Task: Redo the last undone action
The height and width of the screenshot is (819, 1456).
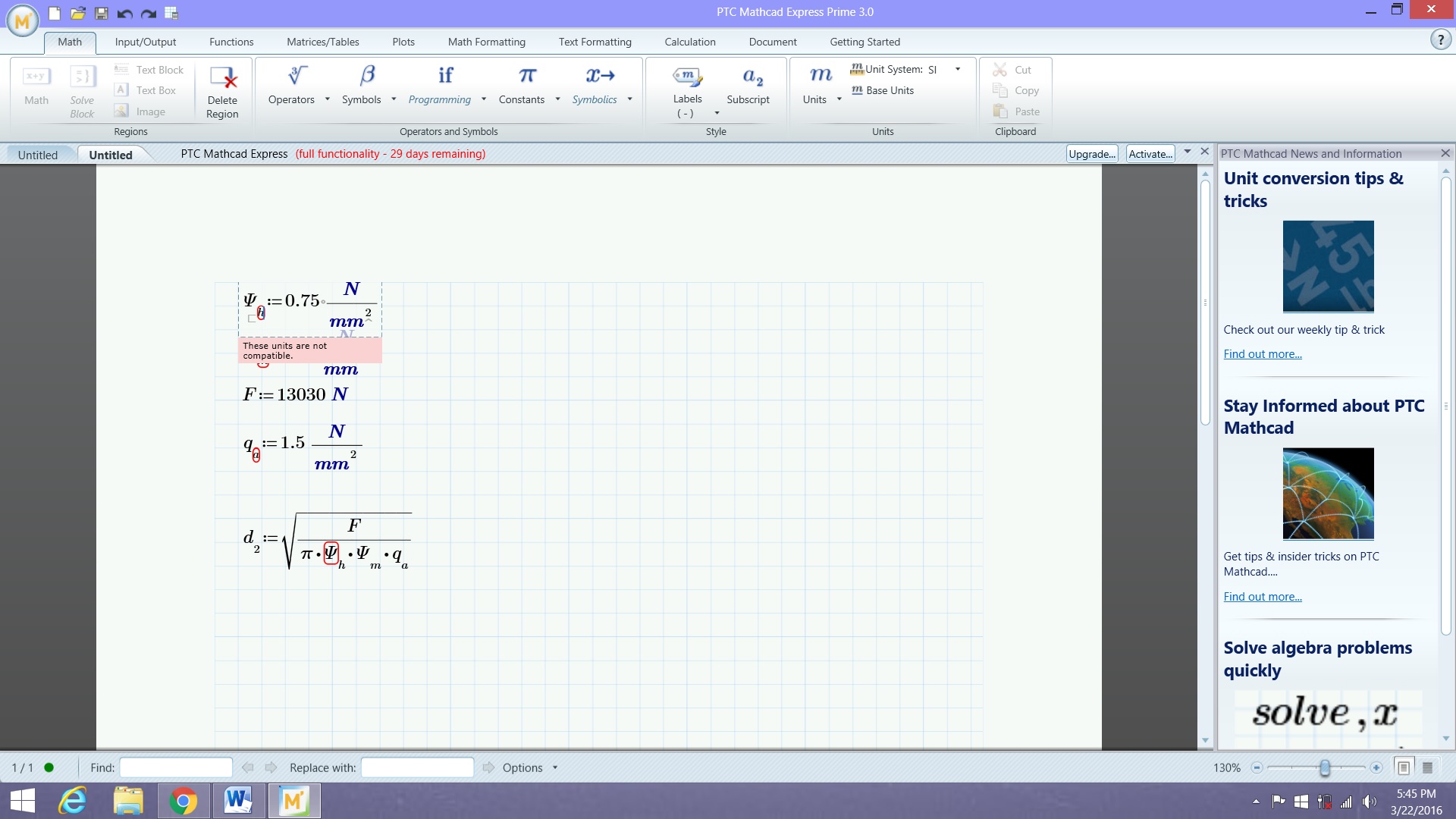Action: coord(149,13)
